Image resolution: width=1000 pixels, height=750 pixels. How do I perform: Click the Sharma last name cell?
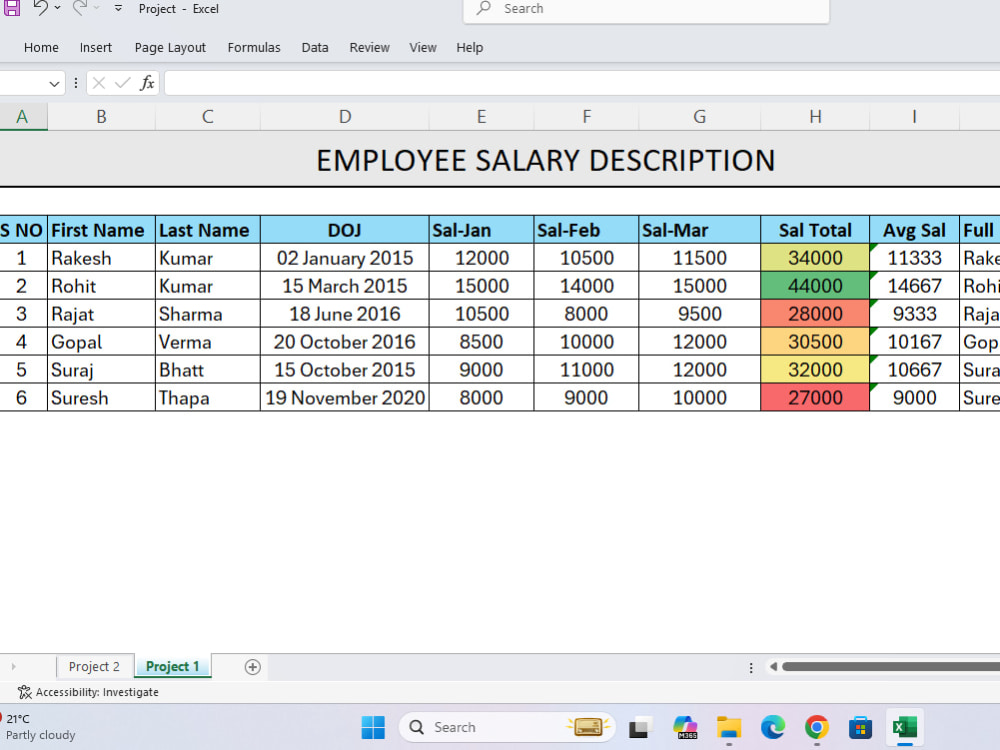coord(207,314)
